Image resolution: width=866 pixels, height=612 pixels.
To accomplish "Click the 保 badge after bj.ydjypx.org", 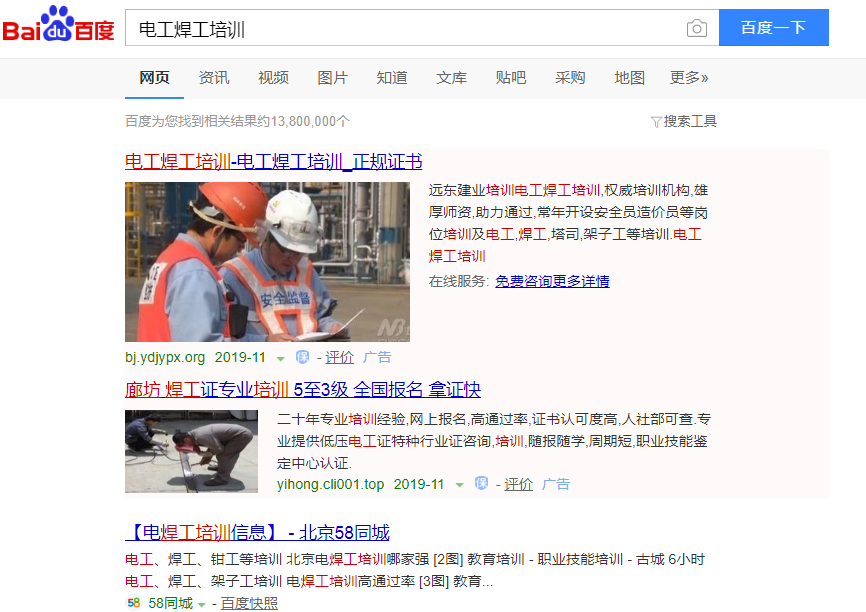I will [x=302, y=357].
